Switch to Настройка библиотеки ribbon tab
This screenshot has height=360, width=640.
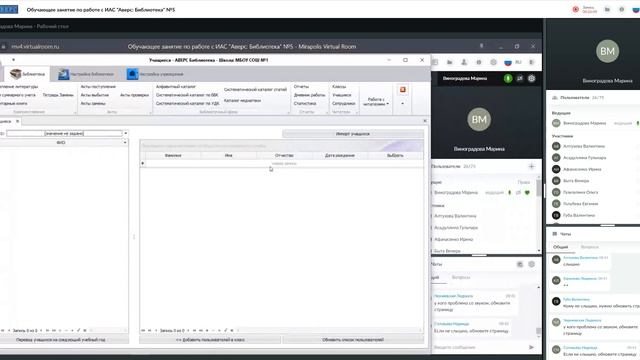(86, 74)
